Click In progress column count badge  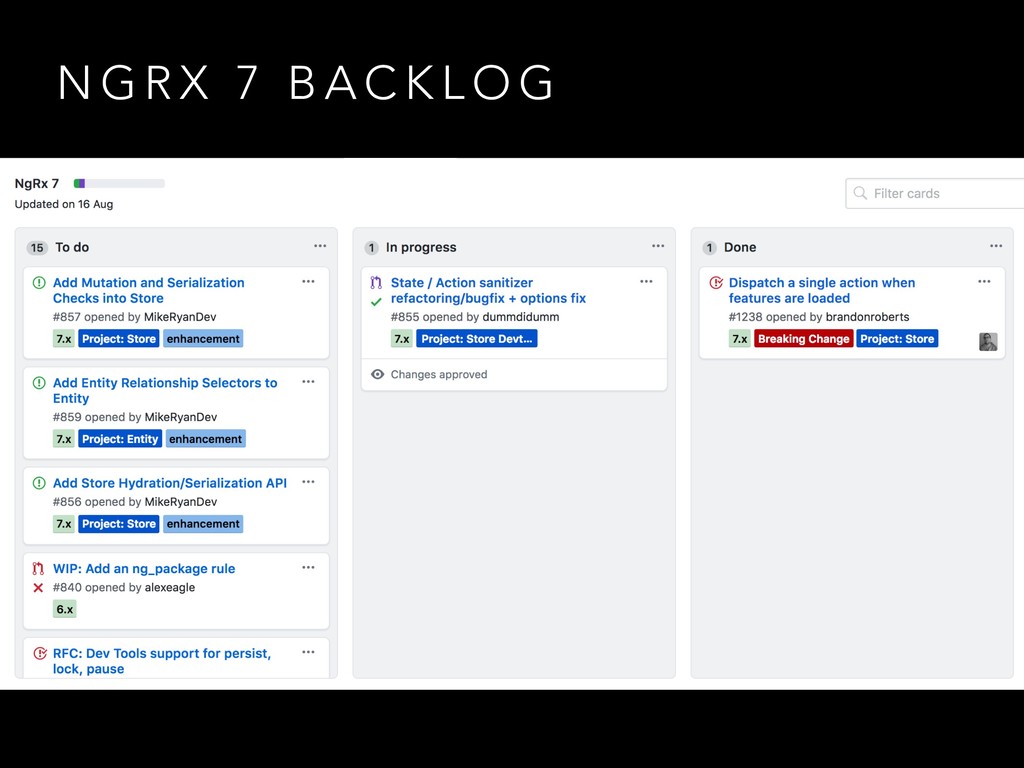click(x=372, y=248)
